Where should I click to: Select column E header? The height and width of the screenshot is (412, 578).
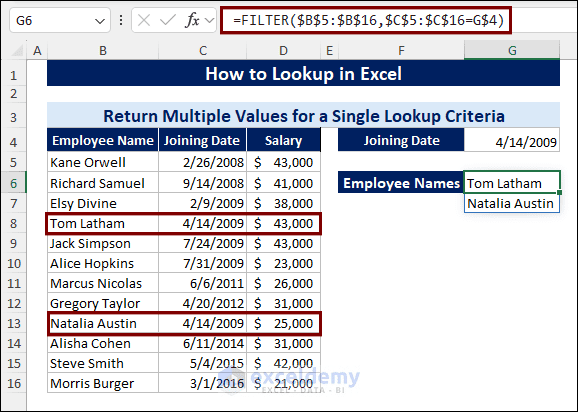tap(329, 50)
